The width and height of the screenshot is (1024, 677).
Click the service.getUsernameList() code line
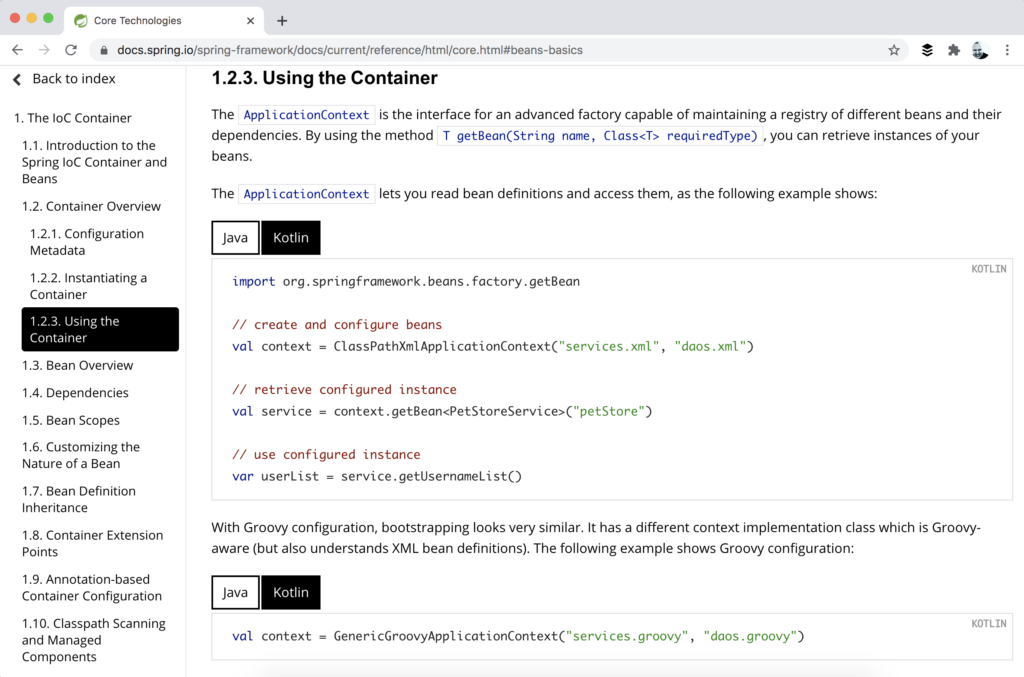click(x=377, y=476)
